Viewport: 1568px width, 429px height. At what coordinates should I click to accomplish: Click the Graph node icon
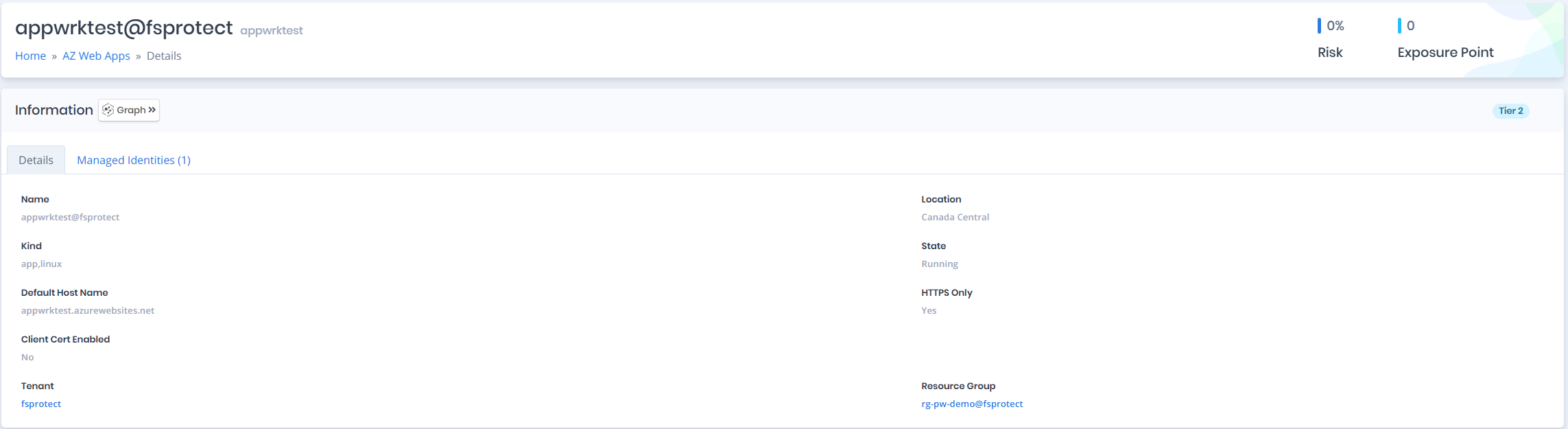tap(108, 110)
